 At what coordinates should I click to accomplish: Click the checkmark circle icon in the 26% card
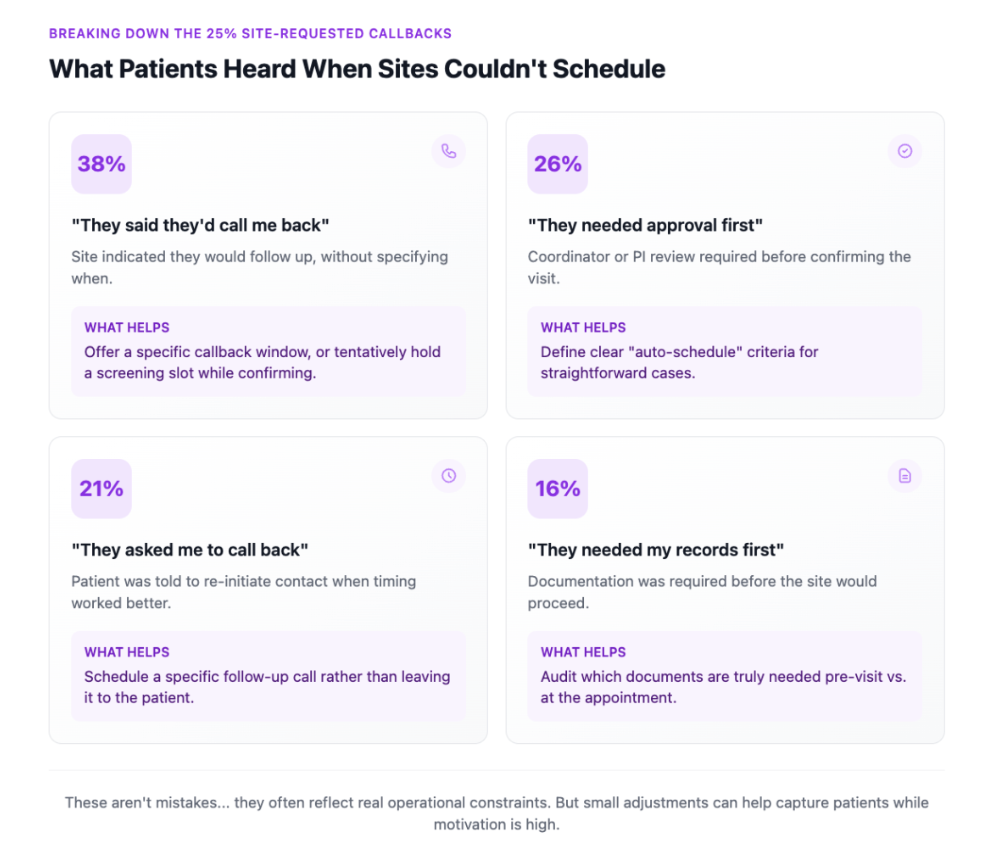point(905,152)
